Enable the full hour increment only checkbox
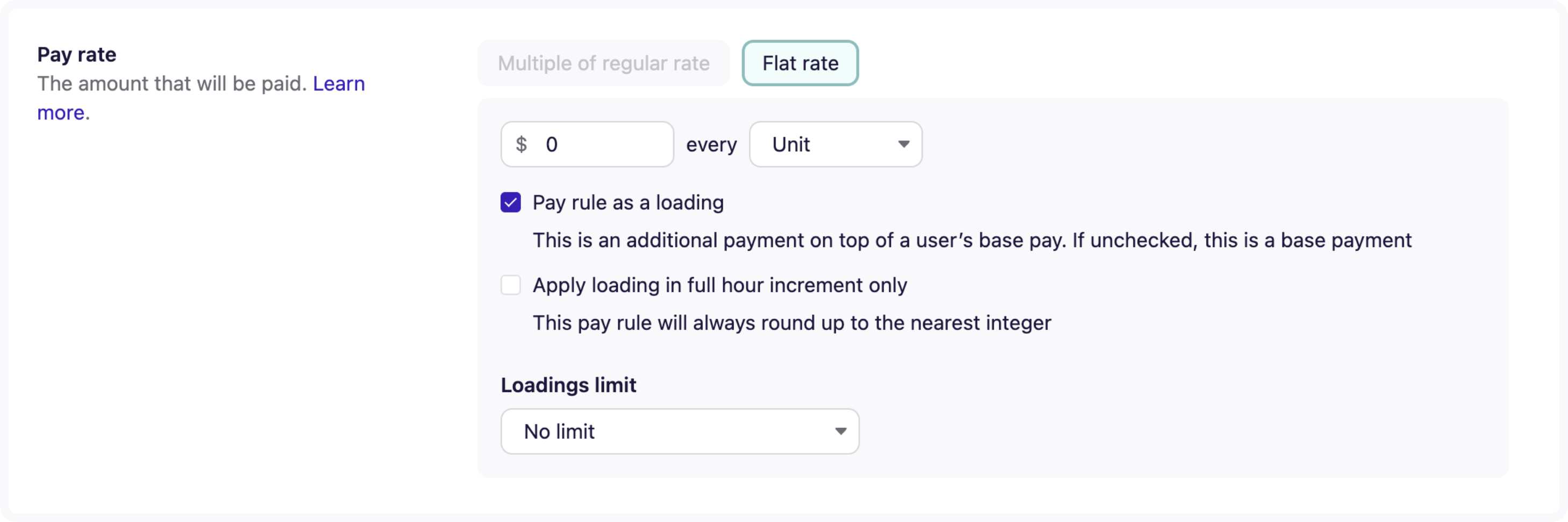 (x=511, y=285)
